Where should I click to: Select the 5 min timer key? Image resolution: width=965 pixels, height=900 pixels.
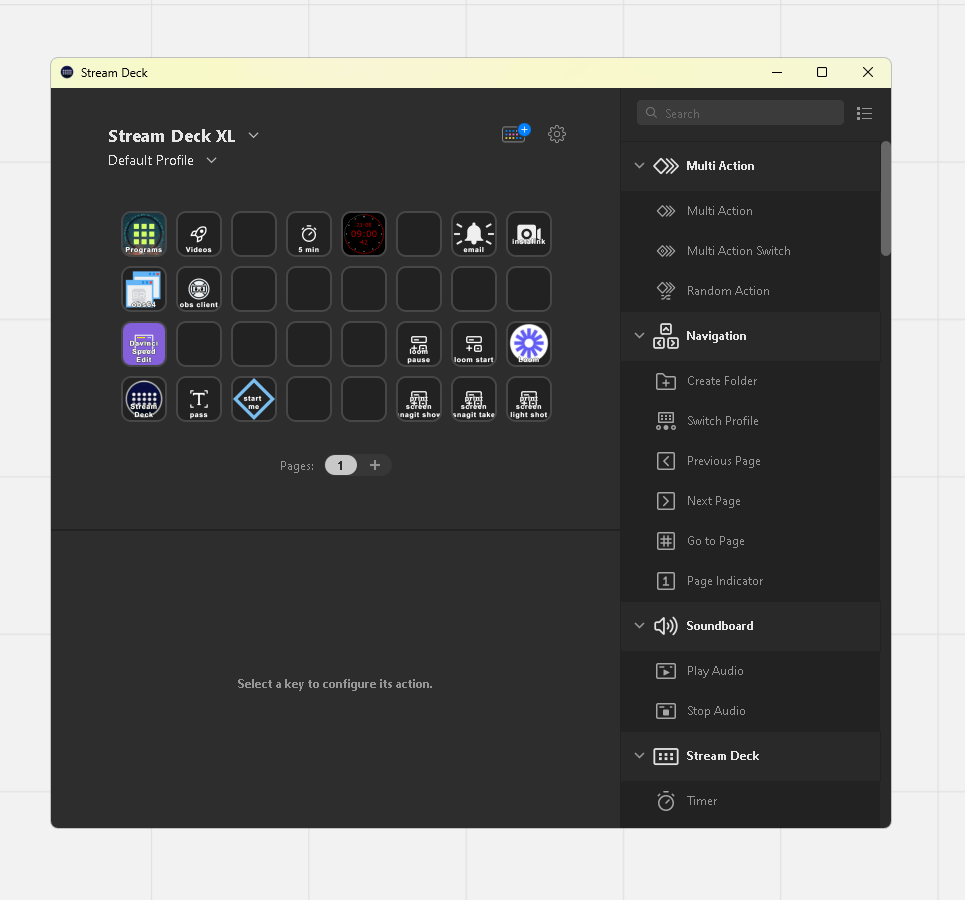coord(309,234)
